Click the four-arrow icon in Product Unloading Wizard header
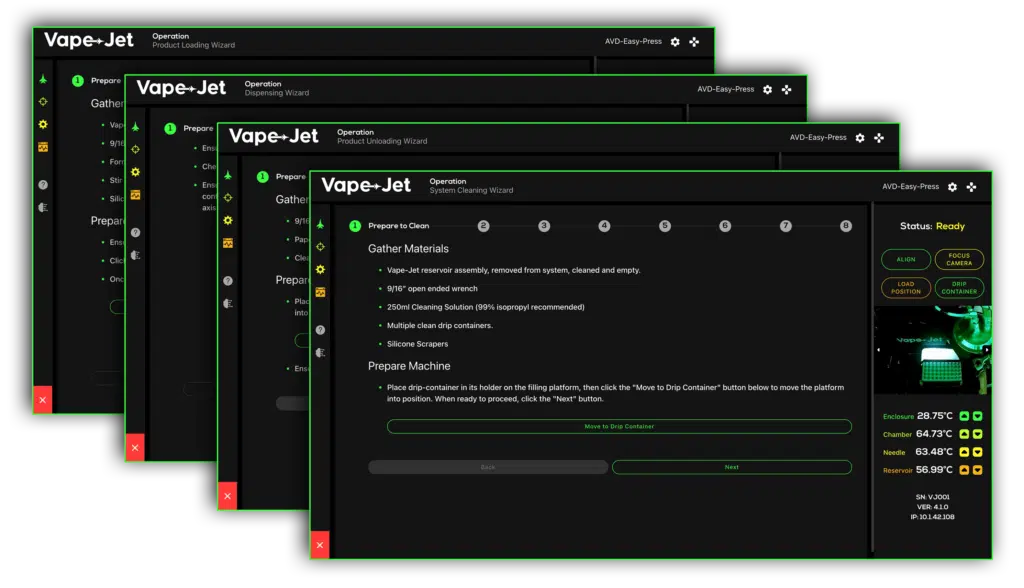 point(879,138)
